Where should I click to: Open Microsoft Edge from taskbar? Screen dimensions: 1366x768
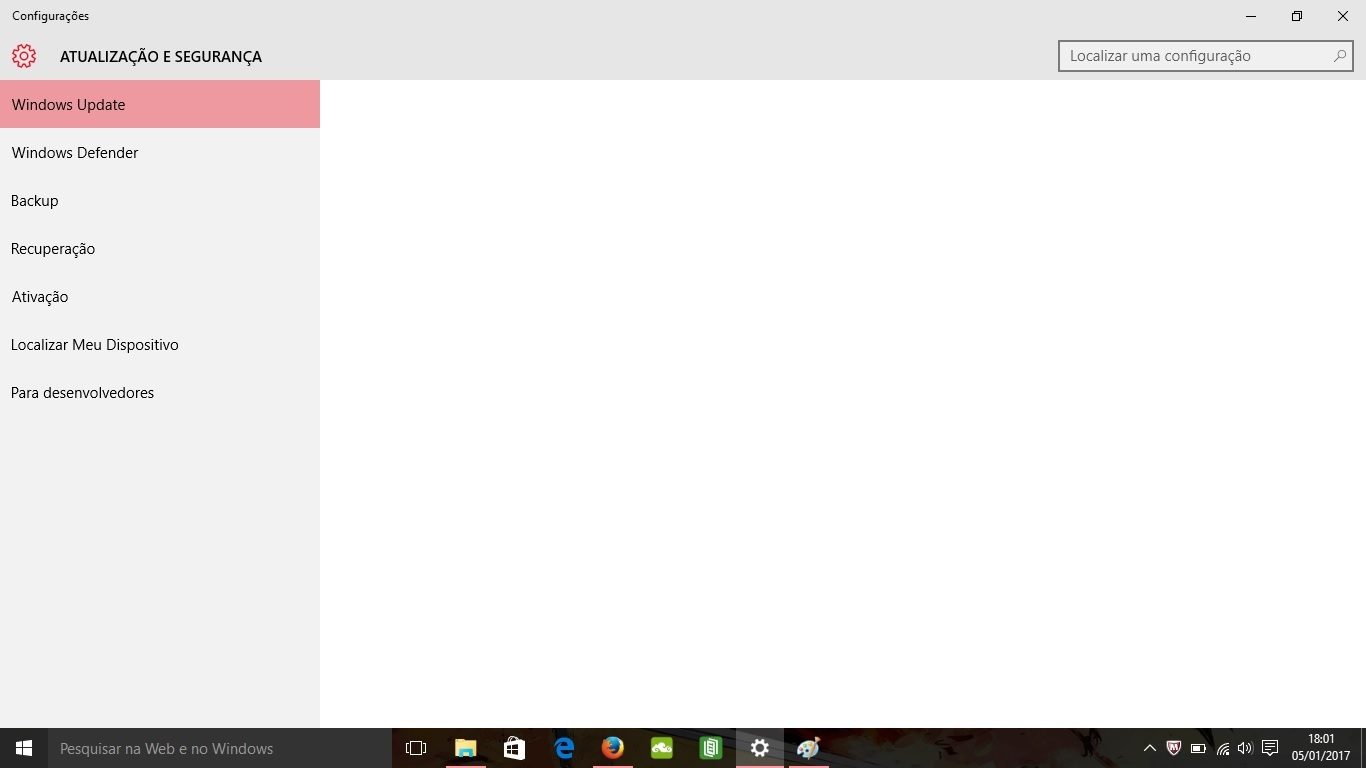click(564, 748)
